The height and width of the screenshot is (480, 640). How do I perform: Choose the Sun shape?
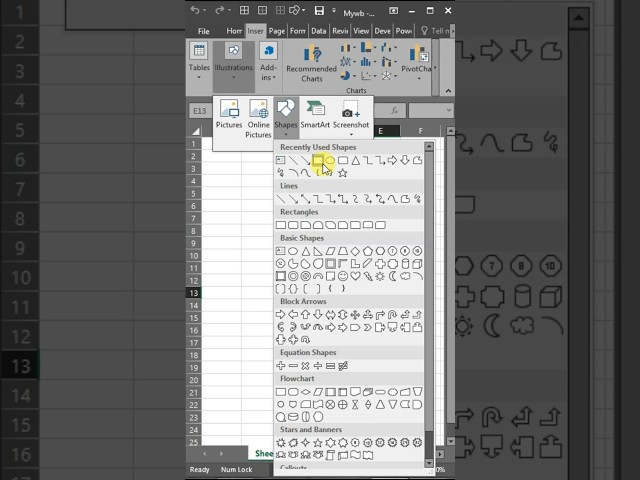coord(380,276)
